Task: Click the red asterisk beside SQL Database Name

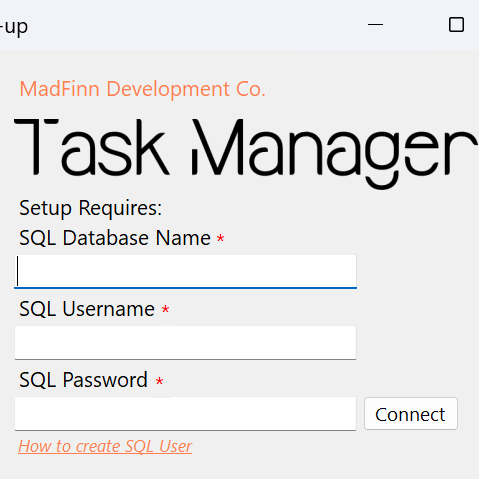Action: click(x=220, y=238)
